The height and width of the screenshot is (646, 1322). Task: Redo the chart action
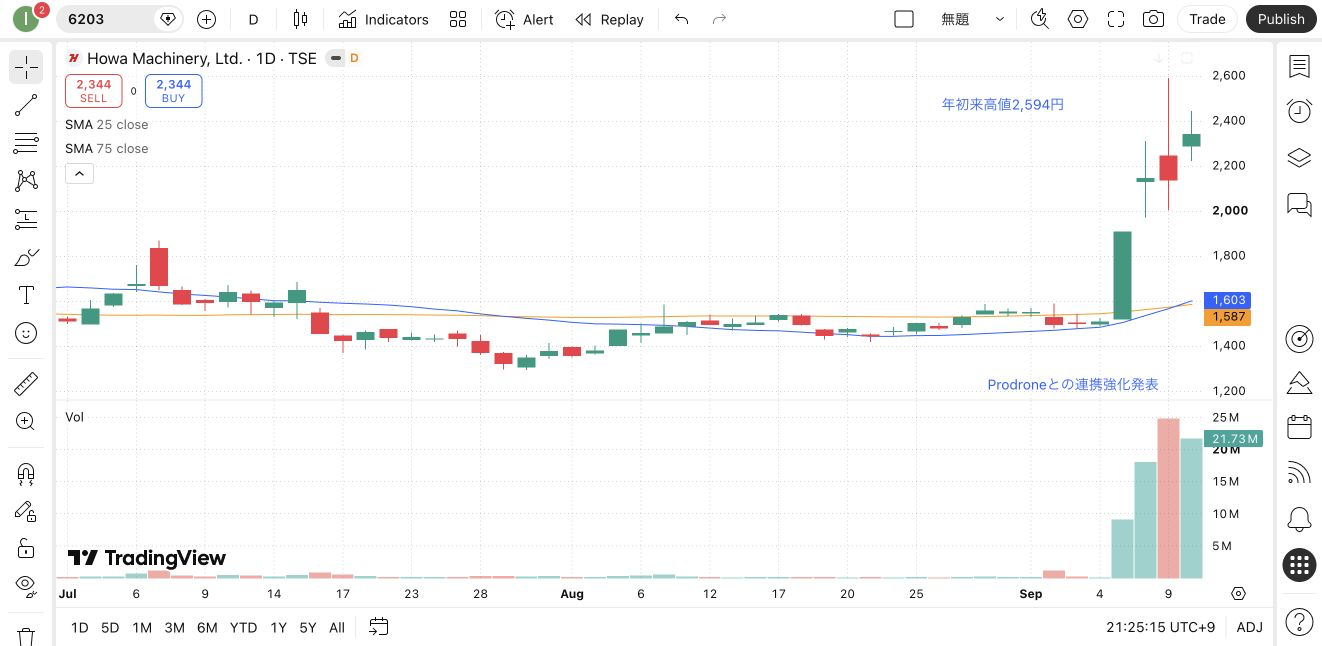click(719, 19)
